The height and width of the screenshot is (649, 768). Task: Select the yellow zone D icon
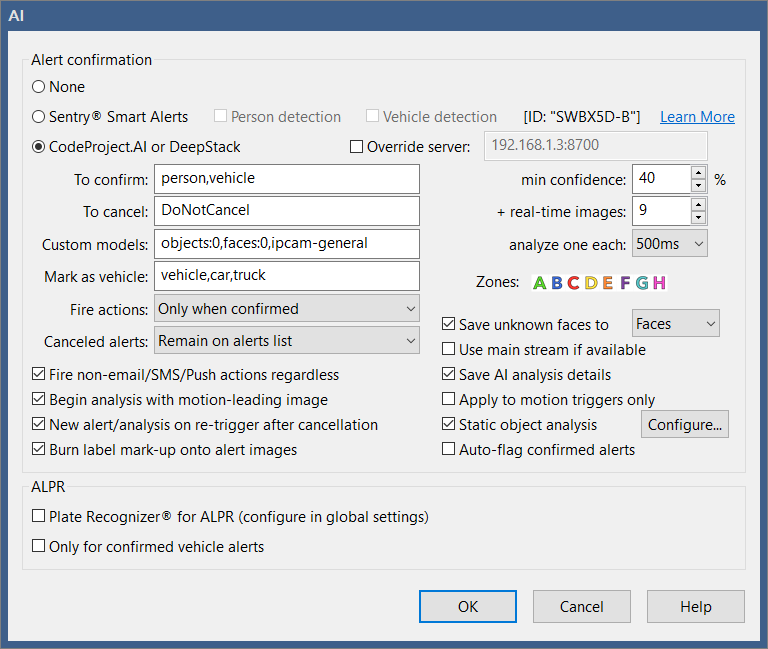tap(591, 283)
